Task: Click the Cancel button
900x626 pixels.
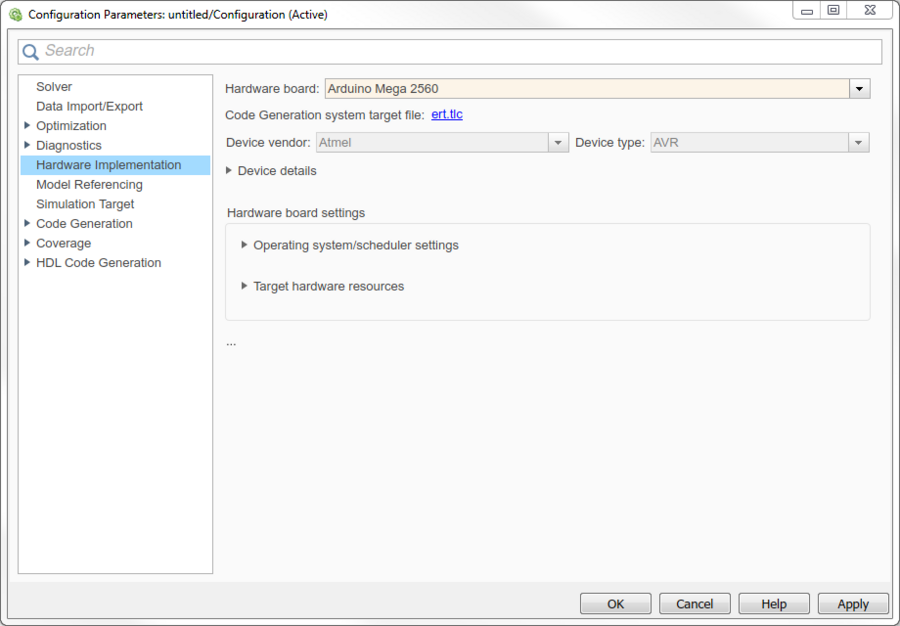Action: (694, 604)
